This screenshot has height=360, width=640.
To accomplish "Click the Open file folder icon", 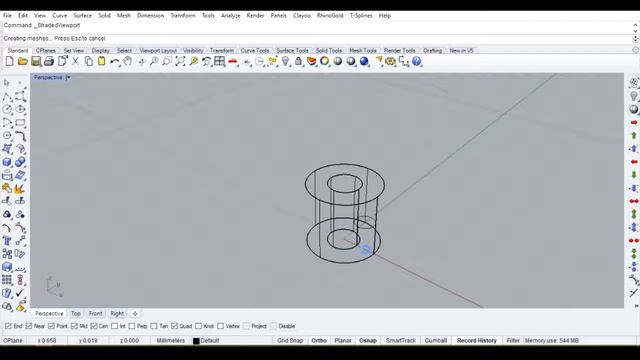I will 22,62.
